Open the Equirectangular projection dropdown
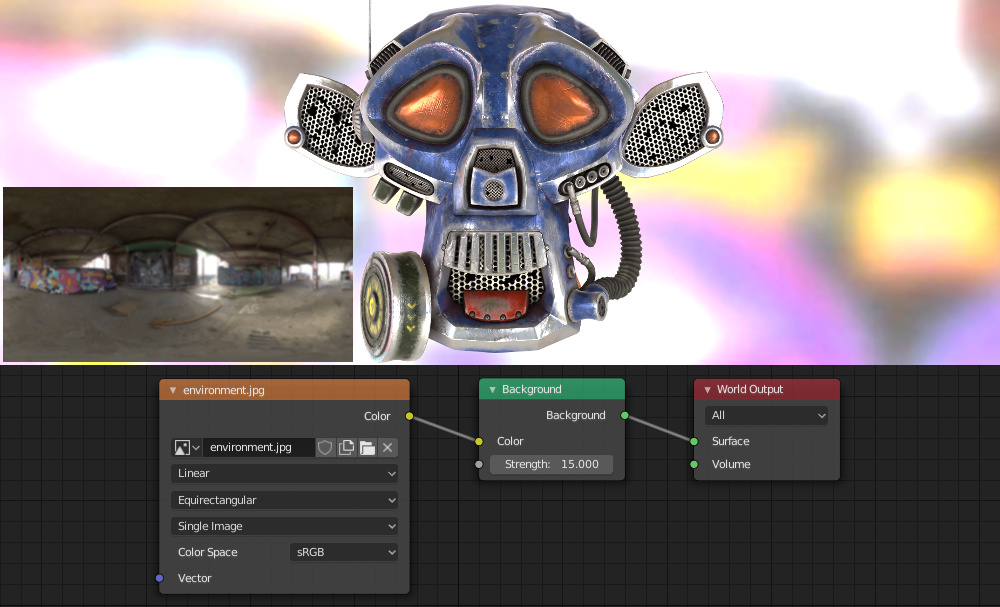 (x=284, y=500)
